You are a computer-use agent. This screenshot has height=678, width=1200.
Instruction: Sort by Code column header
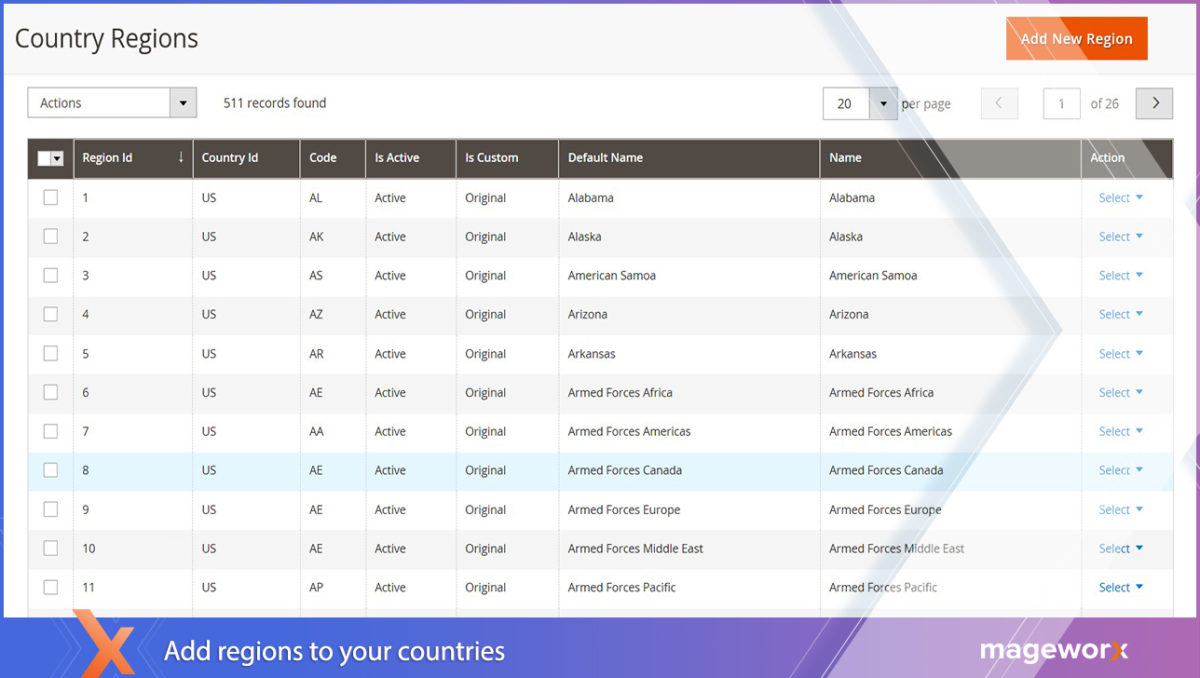click(333, 158)
